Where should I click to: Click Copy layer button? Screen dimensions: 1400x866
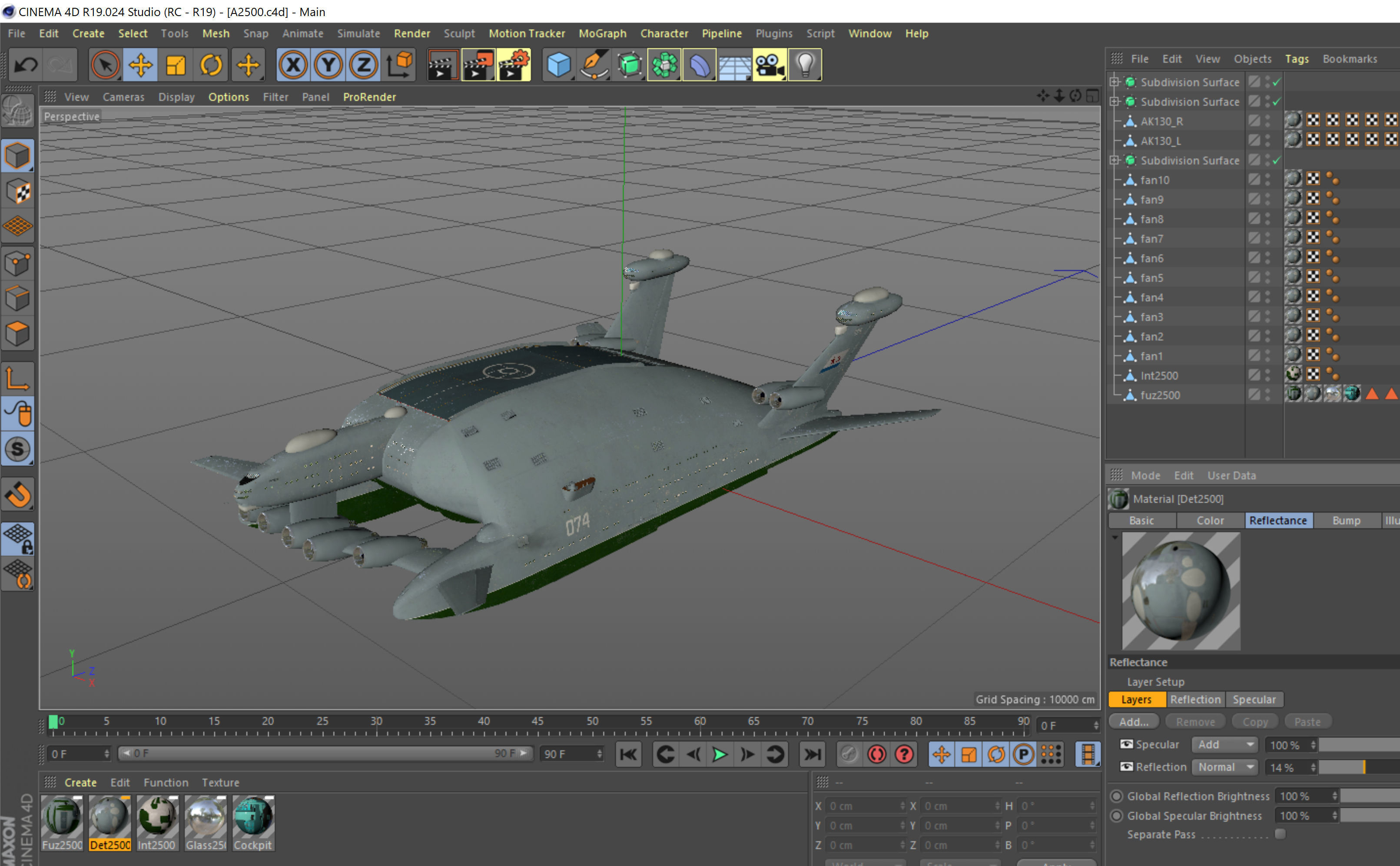tap(1254, 722)
